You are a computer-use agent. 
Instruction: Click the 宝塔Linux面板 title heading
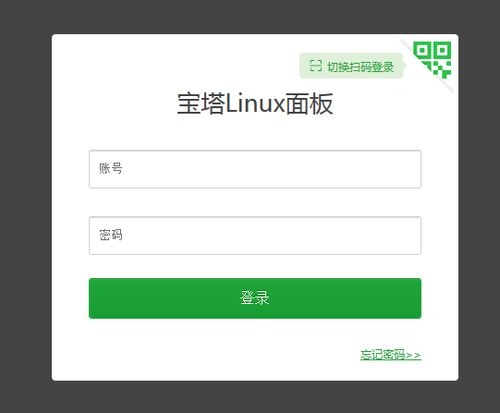(255, 104)
